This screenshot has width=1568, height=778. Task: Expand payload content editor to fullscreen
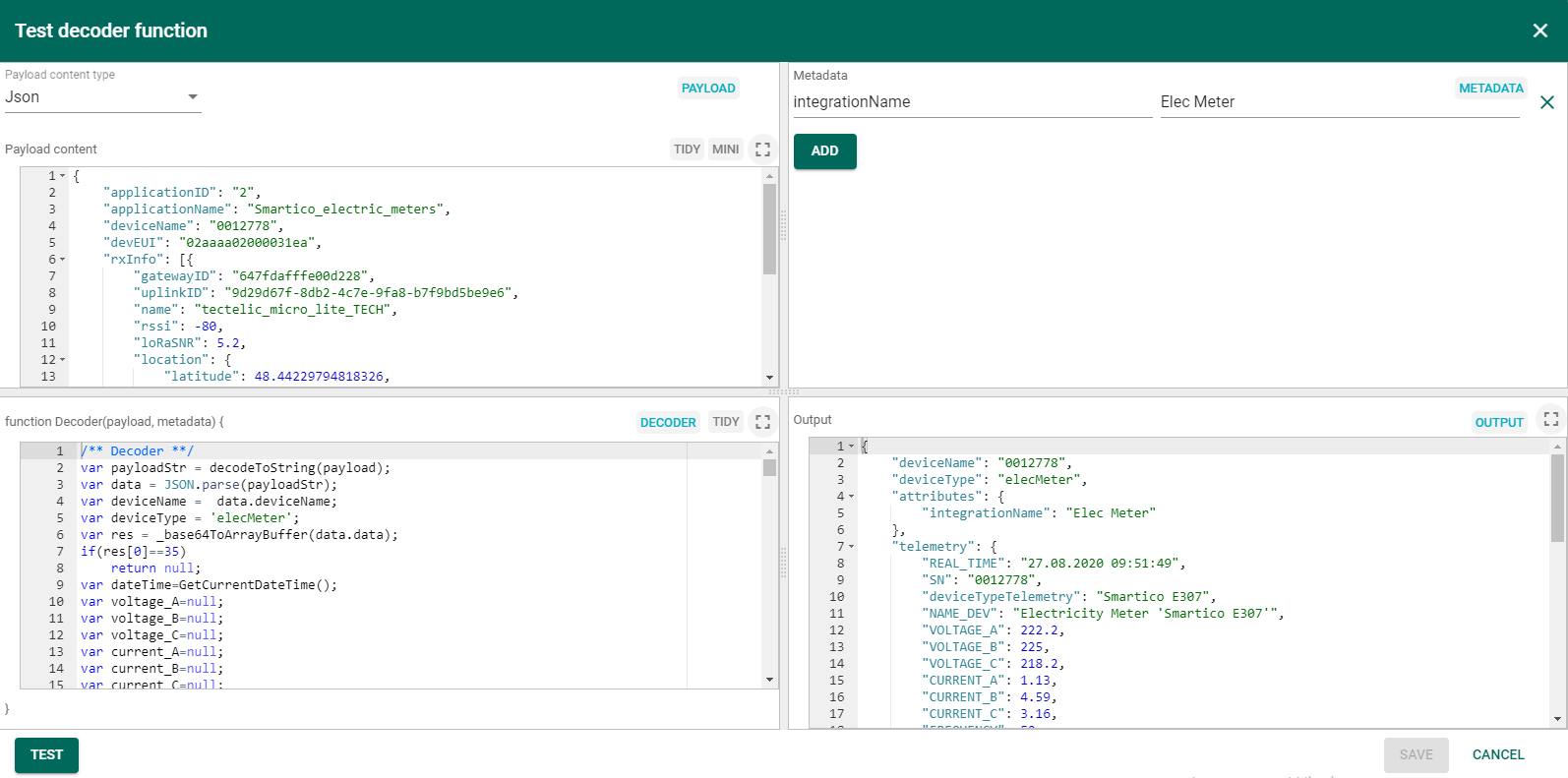point(762,150)
